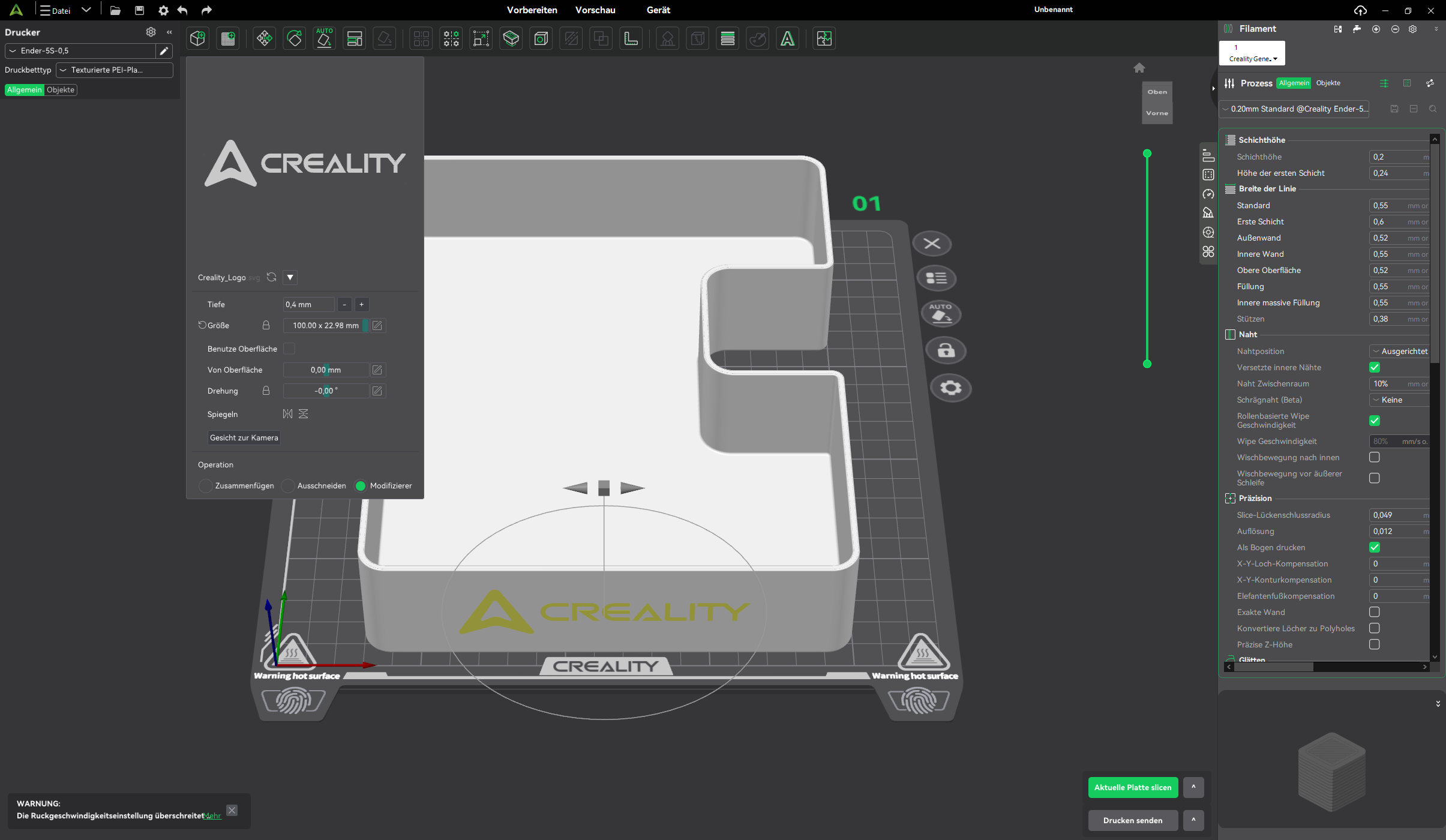Image resolution: width=1446 pixels, height=840 pixels.
Task: Click the Tiefe plus stepper button
Action: [361, 305]
